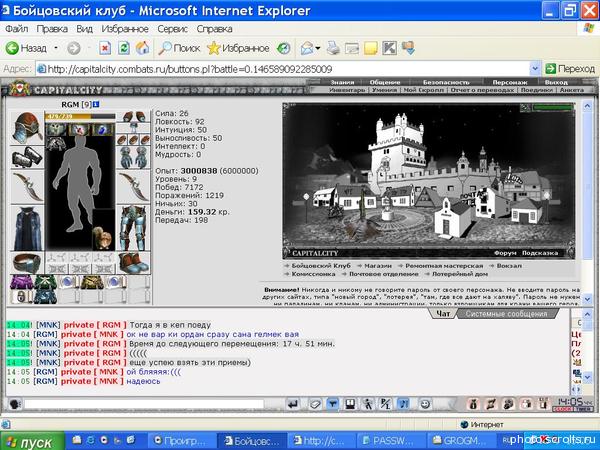
Task: Go to Вокзал location link
Action: (x=509, y=266)
